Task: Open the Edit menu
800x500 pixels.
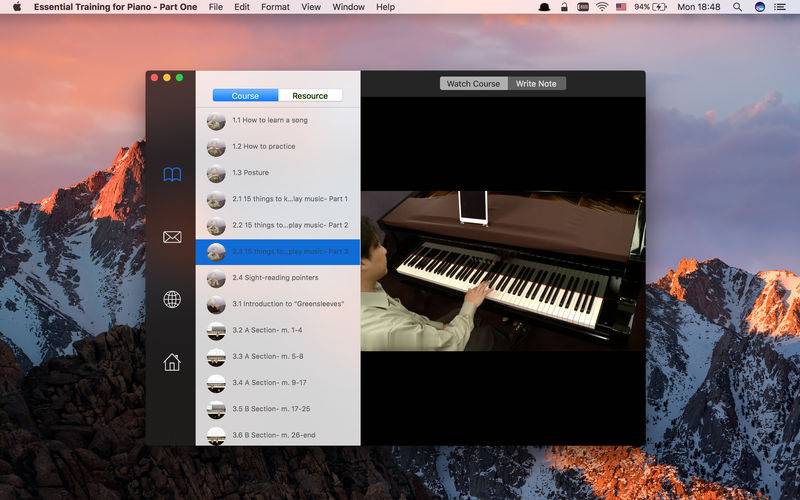Action: click(242, 7)
